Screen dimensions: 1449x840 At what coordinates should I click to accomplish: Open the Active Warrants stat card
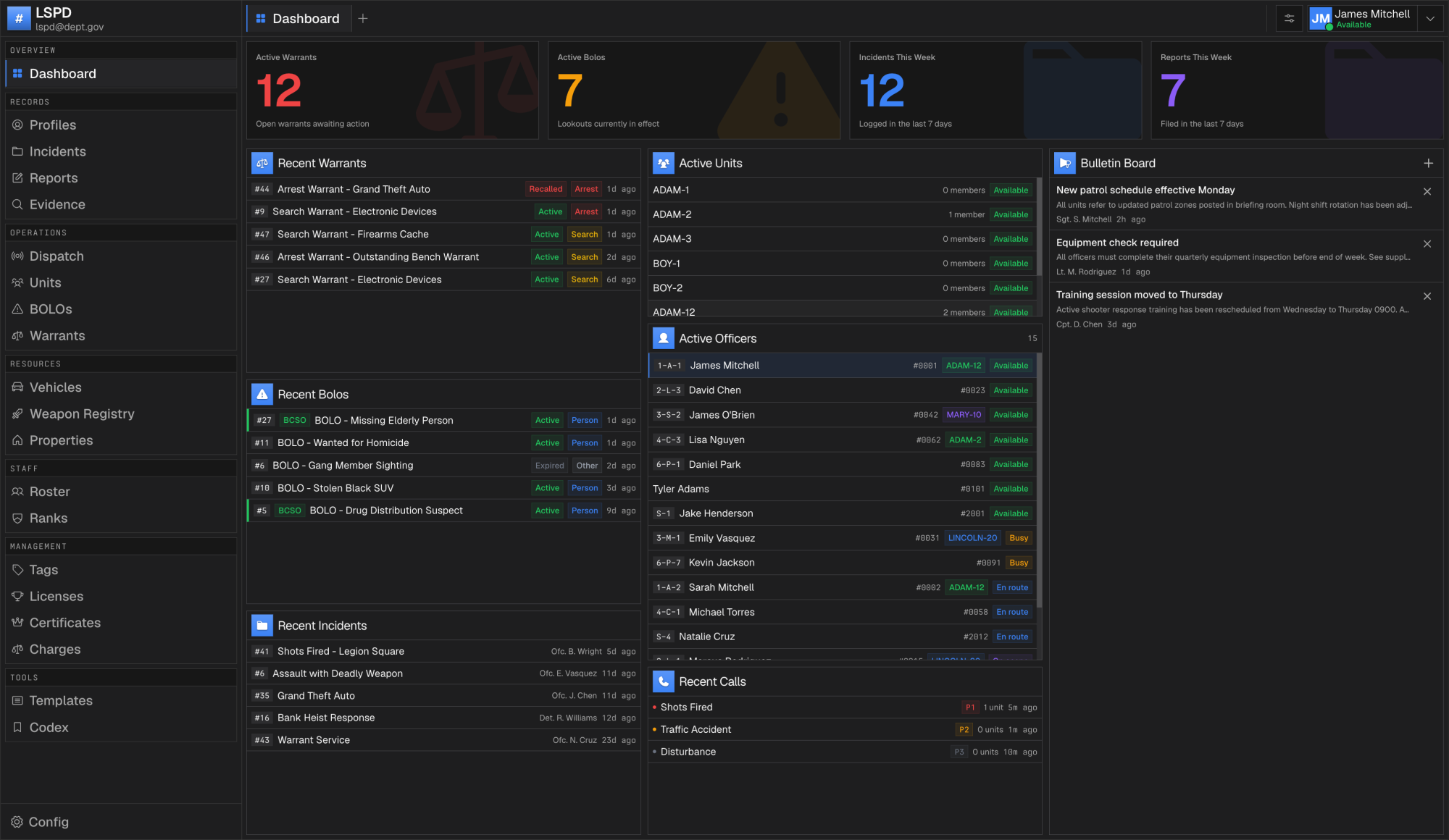click(x=393, y=91)
